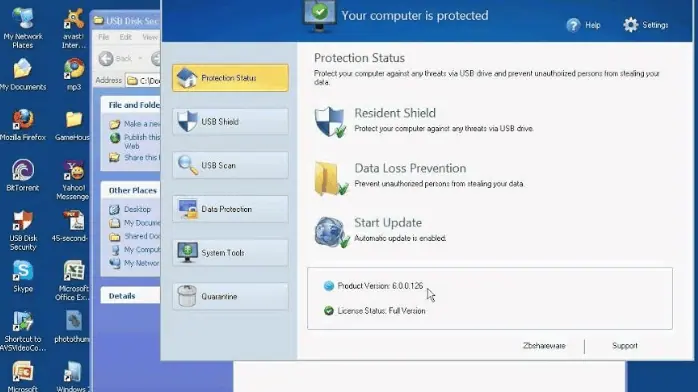The width and height of the screenshot is (698, 392).
Task: Open GameHouse folder on desktop
Action: [73, 125]
